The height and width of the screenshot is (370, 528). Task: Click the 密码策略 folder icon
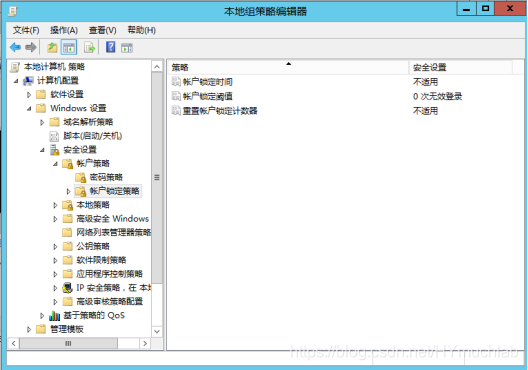(80, 177)
